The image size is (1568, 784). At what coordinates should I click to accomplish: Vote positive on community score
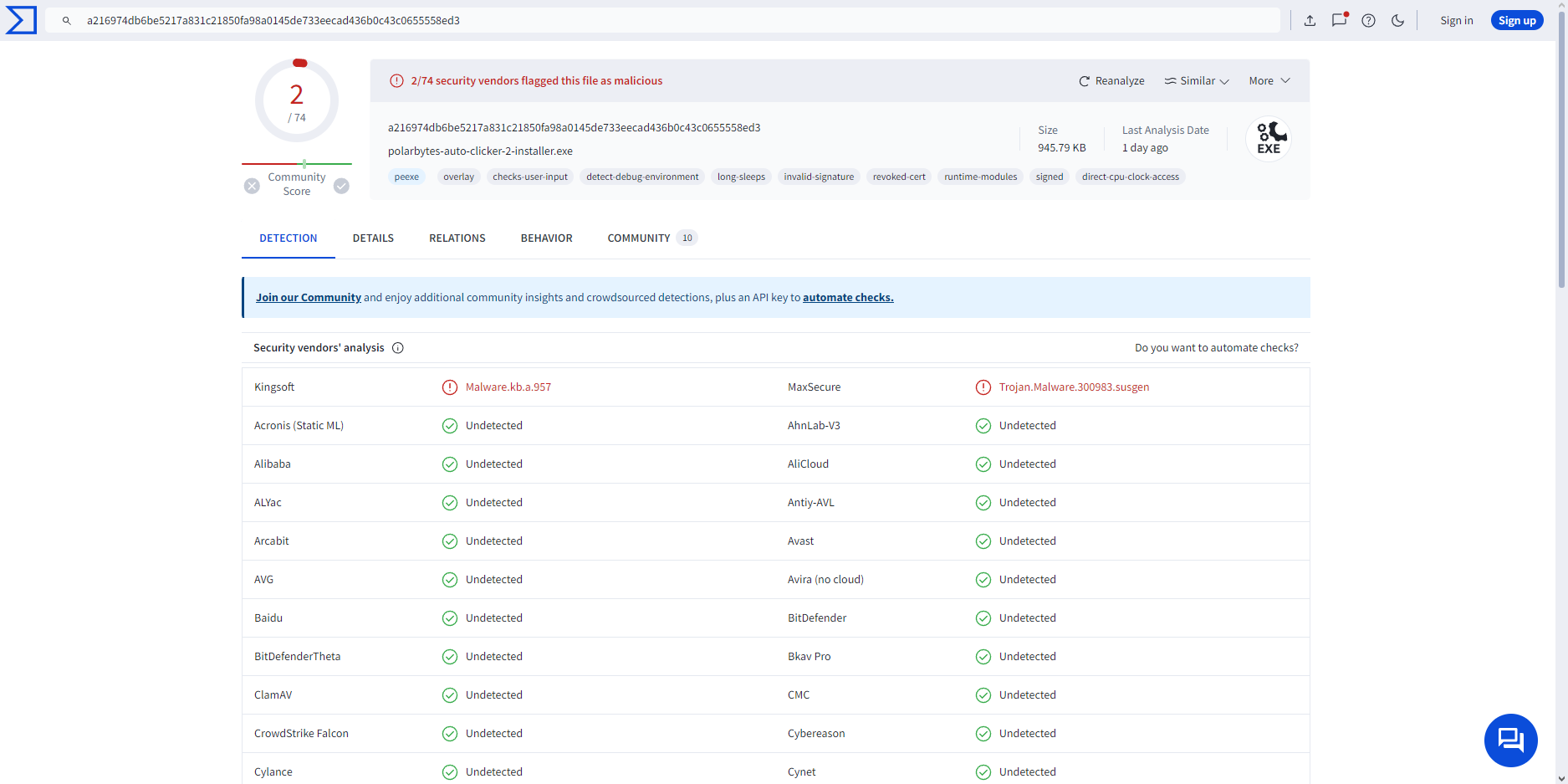pyautogui.click(x=341, y=186)
